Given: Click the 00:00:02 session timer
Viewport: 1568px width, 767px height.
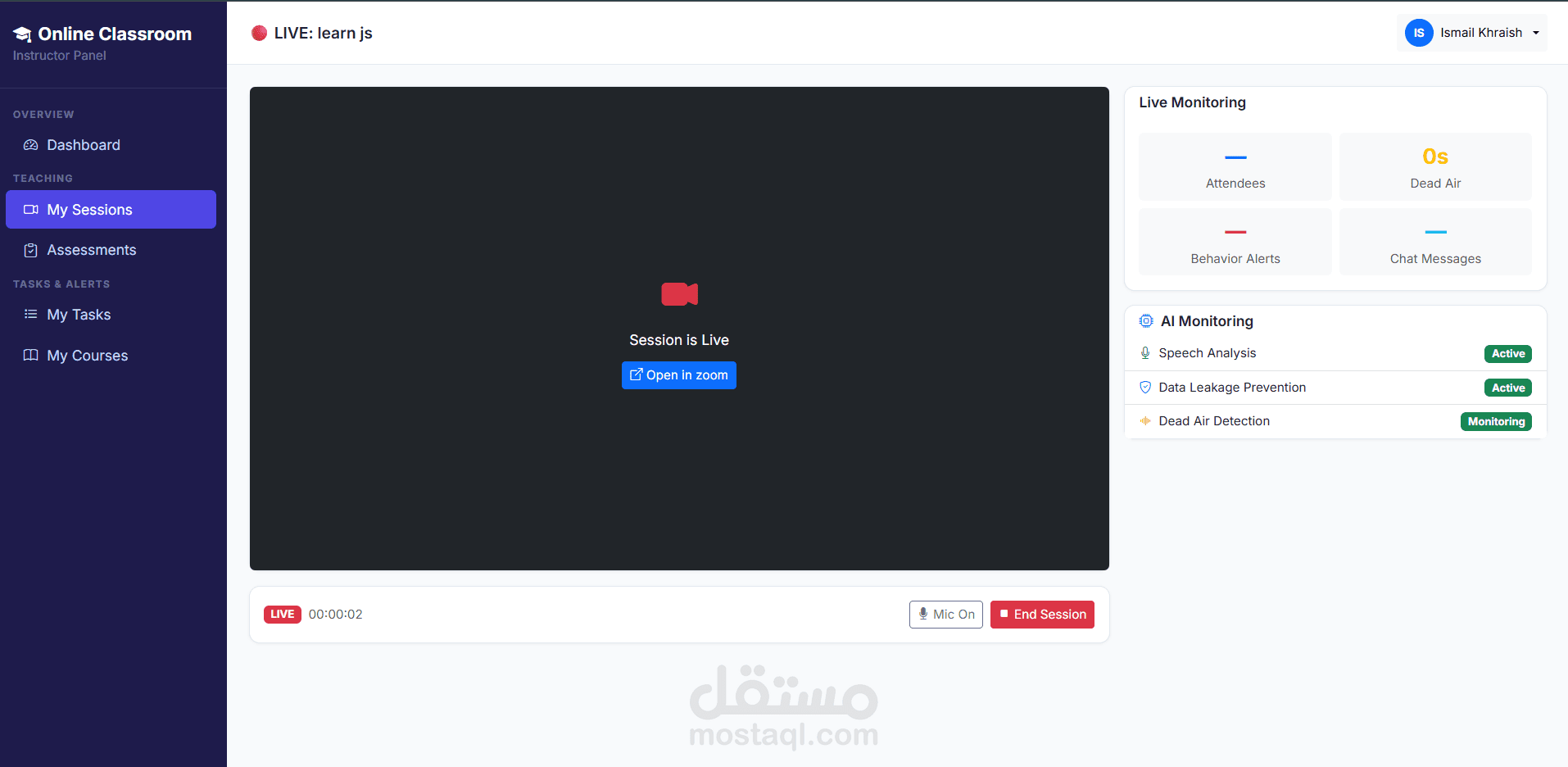Looking at the screenshot, I should [336, 615].
